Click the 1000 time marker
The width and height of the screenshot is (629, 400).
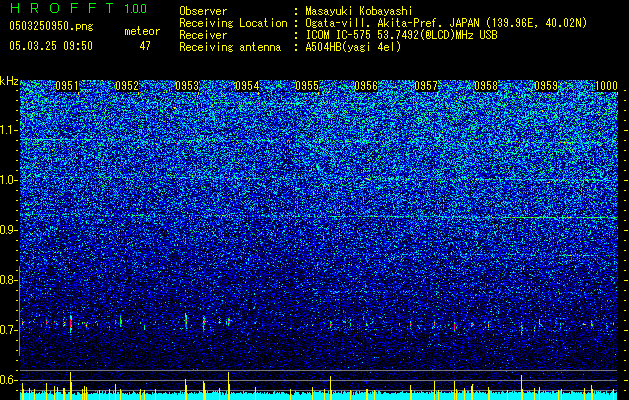point(606,86)
